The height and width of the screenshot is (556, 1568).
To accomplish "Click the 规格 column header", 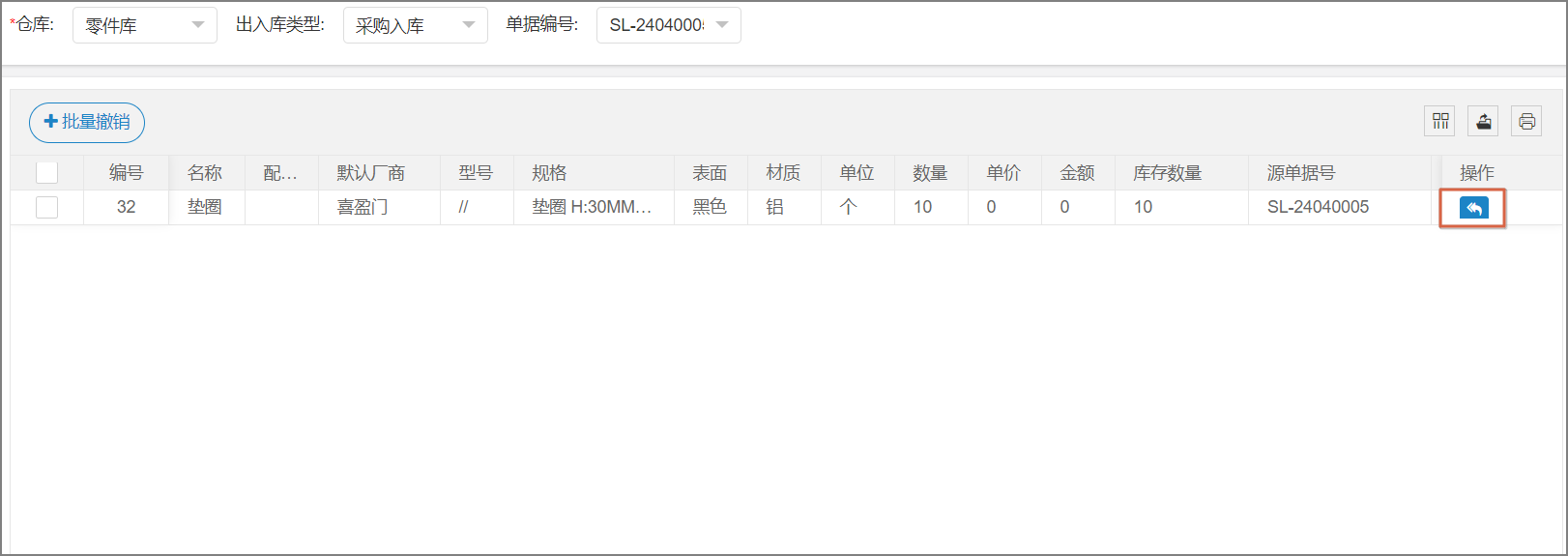I will [549, 173].
